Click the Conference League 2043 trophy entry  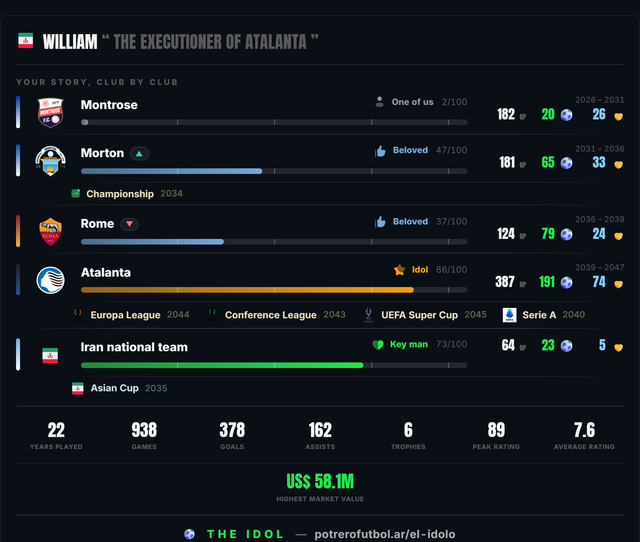(x=276, y=315)
